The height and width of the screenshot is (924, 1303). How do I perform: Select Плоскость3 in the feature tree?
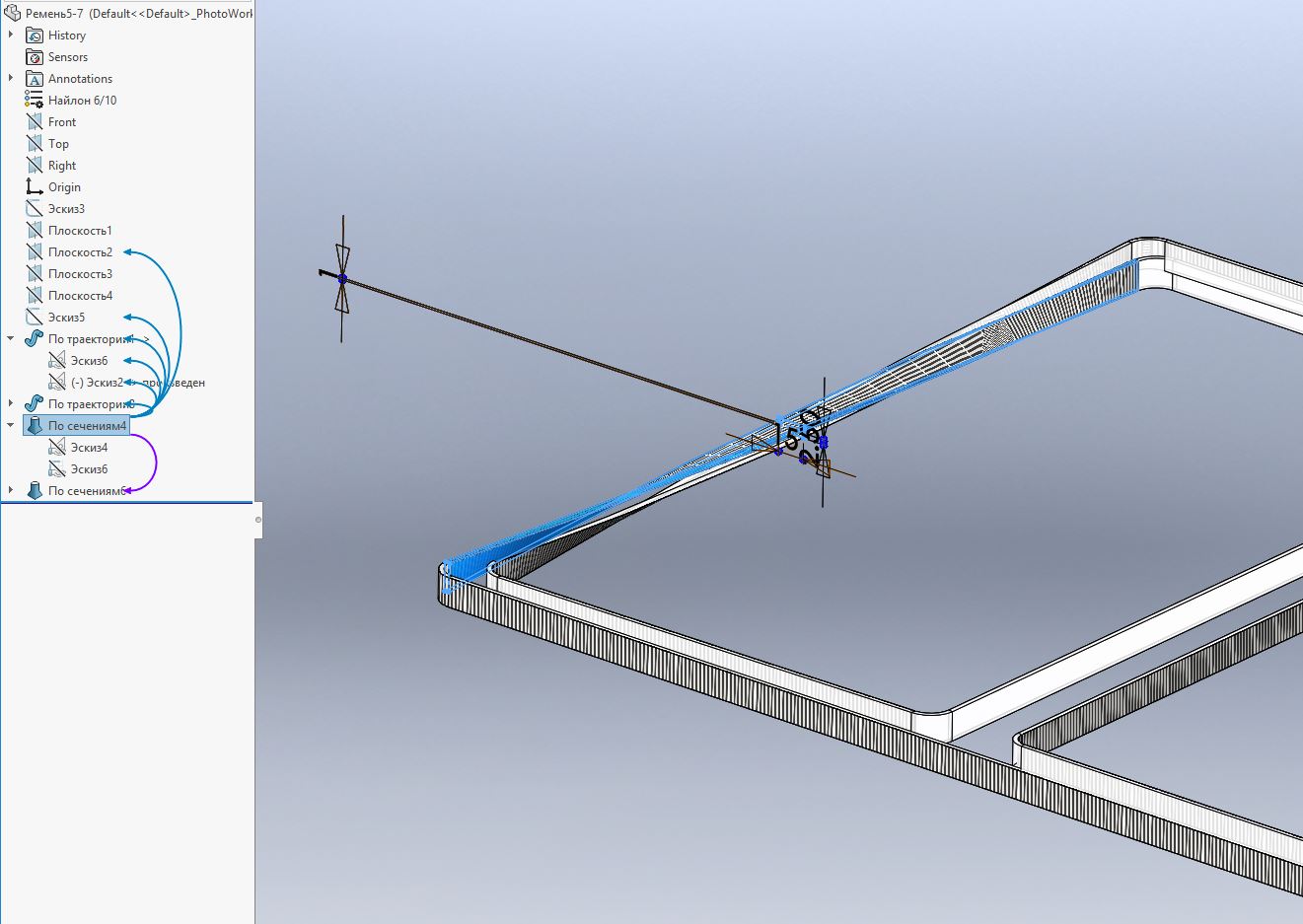click(x=80, y=274)
